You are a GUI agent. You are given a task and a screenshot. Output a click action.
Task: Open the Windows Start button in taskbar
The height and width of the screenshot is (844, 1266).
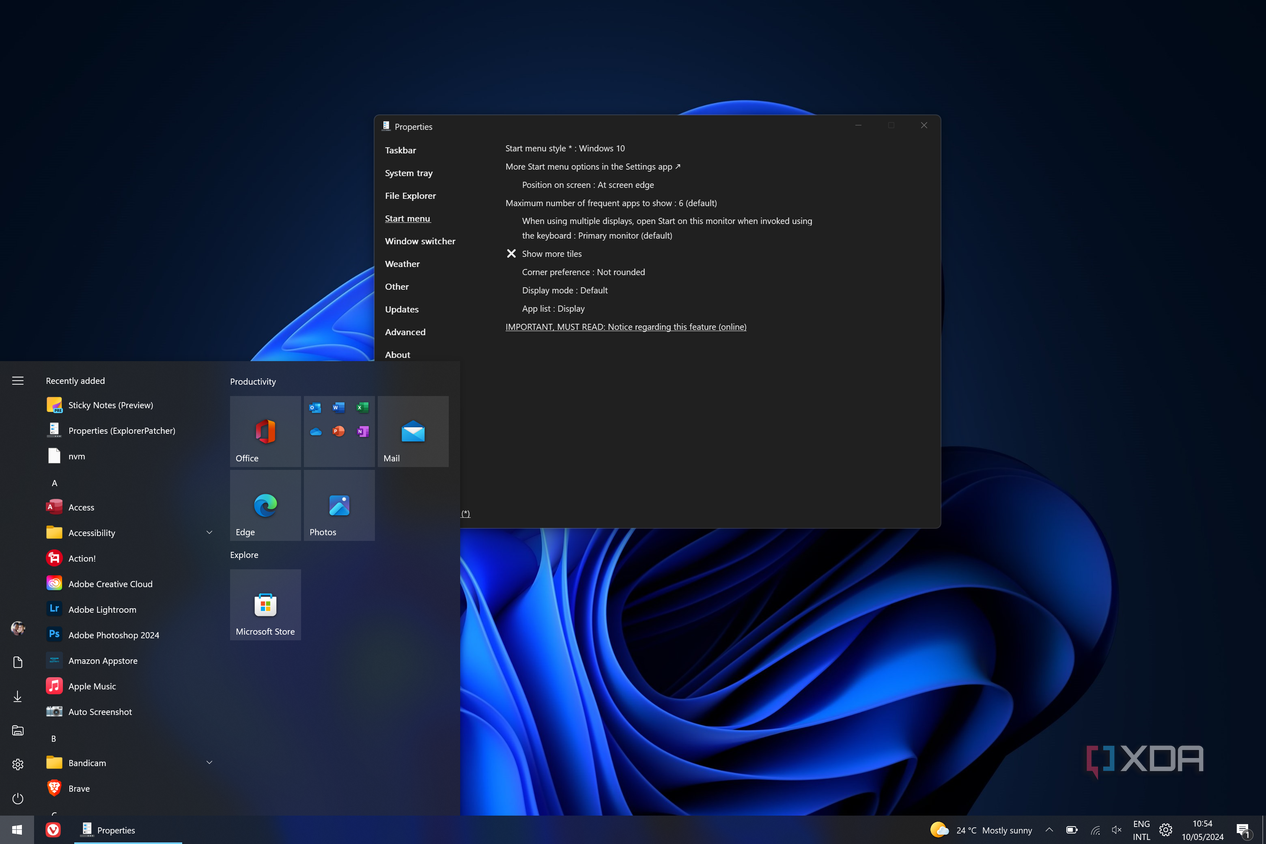[x=17, y=830]
